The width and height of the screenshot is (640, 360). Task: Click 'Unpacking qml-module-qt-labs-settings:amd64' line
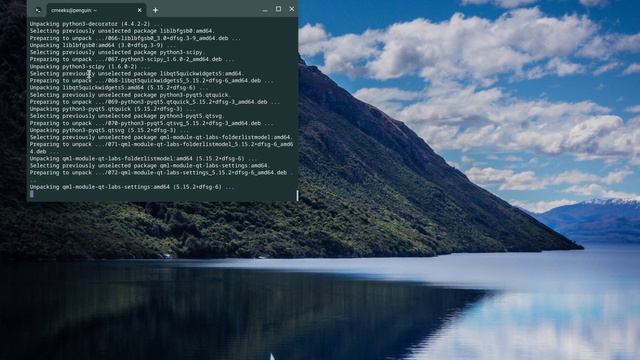[132, 187]
